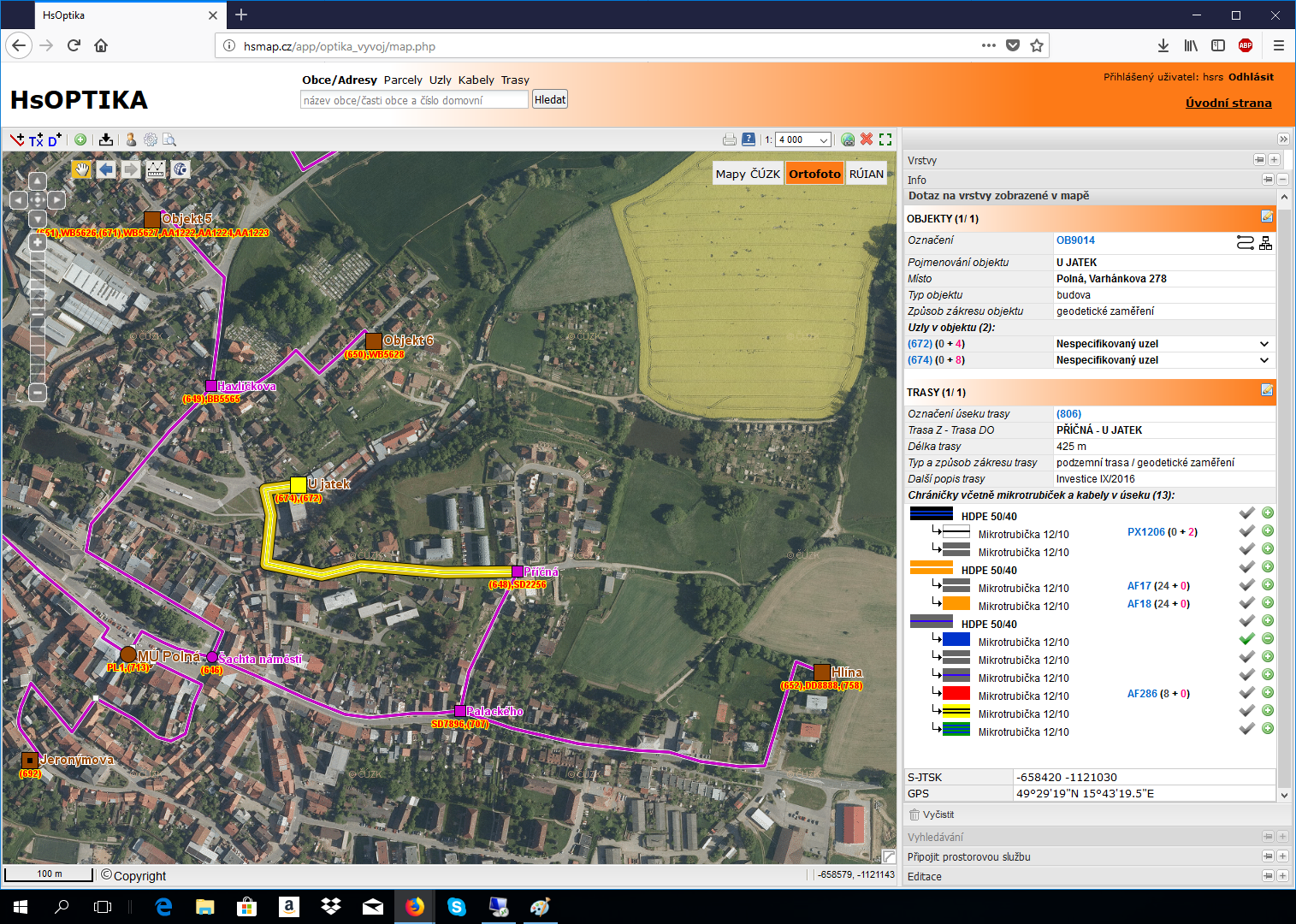Toggle the green checkmark on blue Mikrotrubička row

pyautogui.click(x=1247, y=639)
